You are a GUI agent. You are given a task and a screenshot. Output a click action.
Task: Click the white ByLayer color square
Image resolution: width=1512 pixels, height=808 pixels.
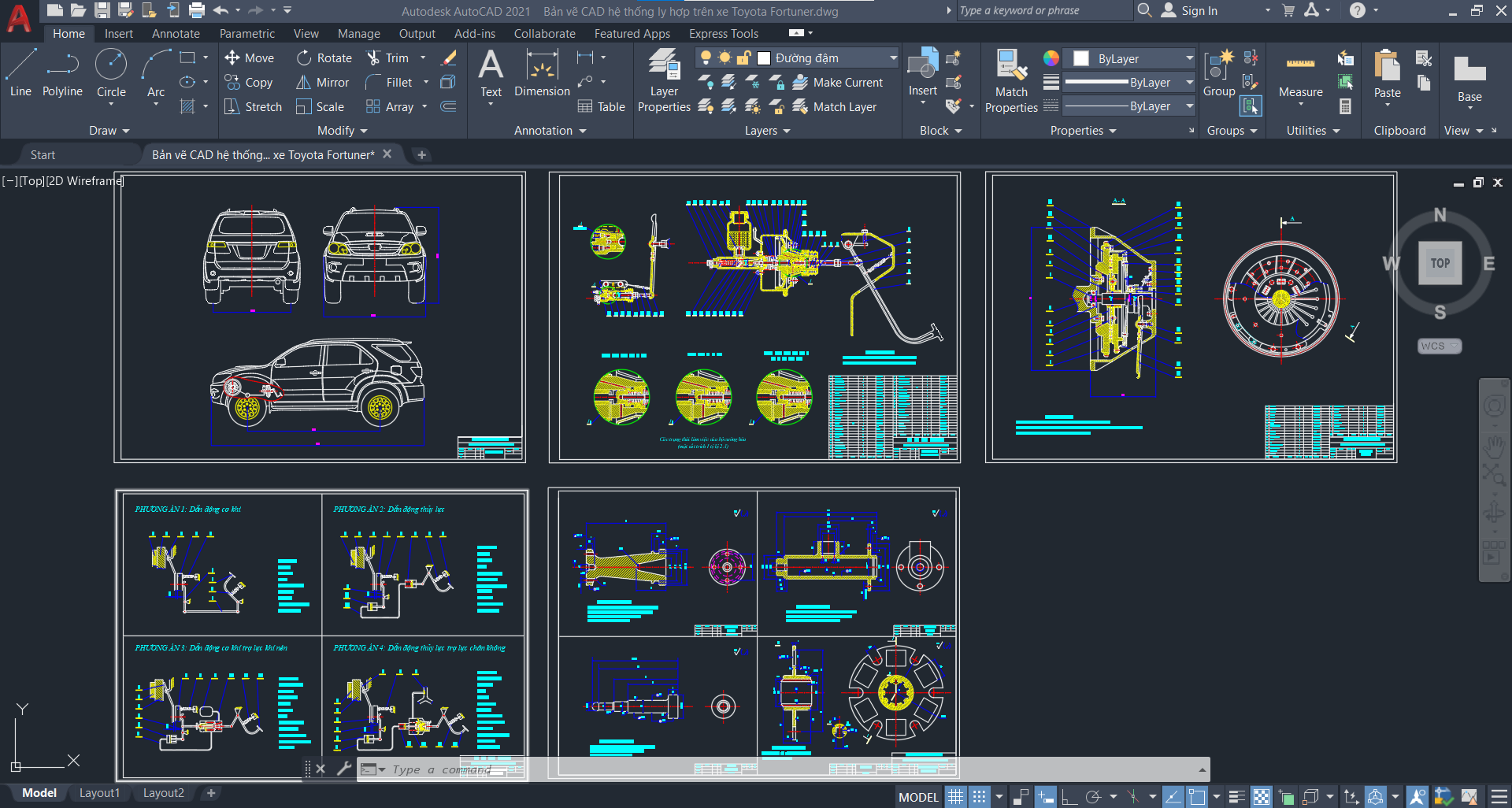pos(1081,58)
